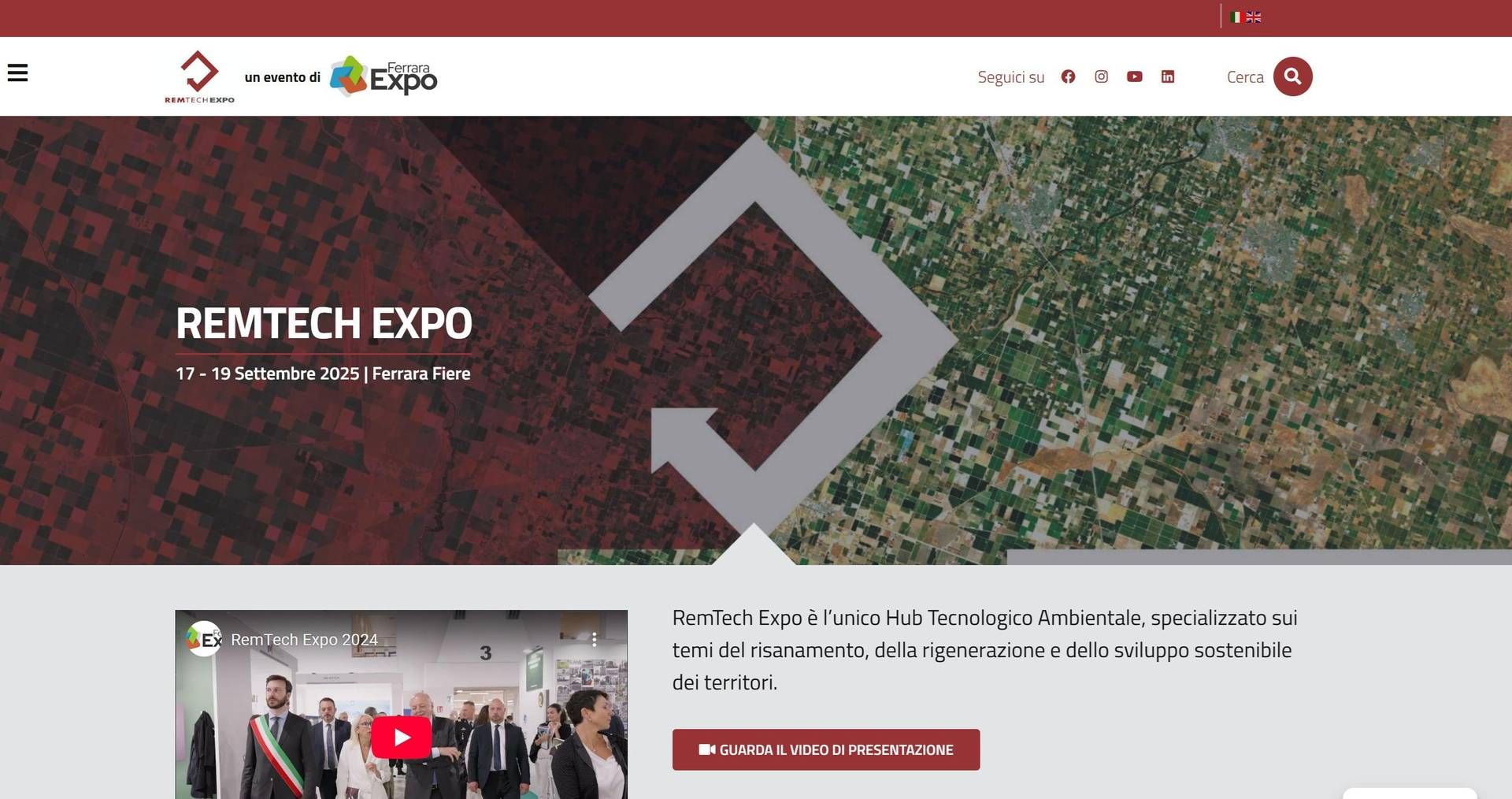Click the Seguici su label
The height and width of the screenshot is (799, 1512).
point(1010,77)
